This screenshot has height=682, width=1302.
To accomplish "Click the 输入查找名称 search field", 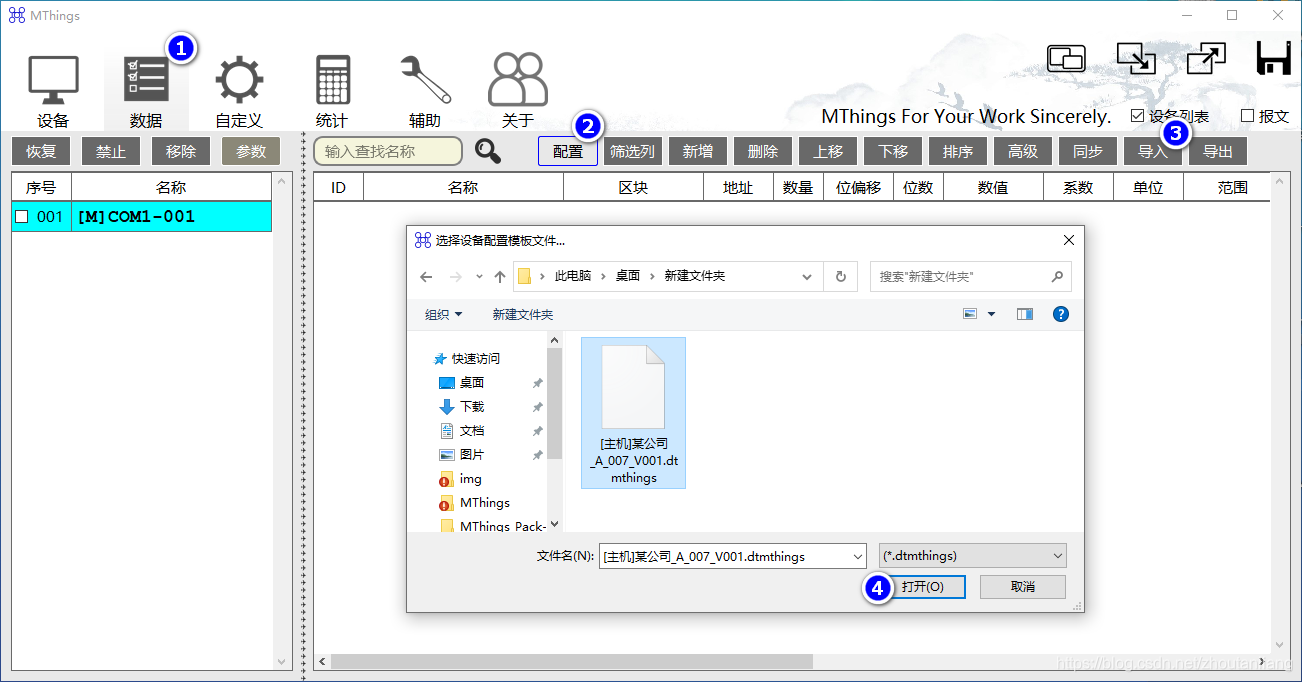I will tap(388, 151).
